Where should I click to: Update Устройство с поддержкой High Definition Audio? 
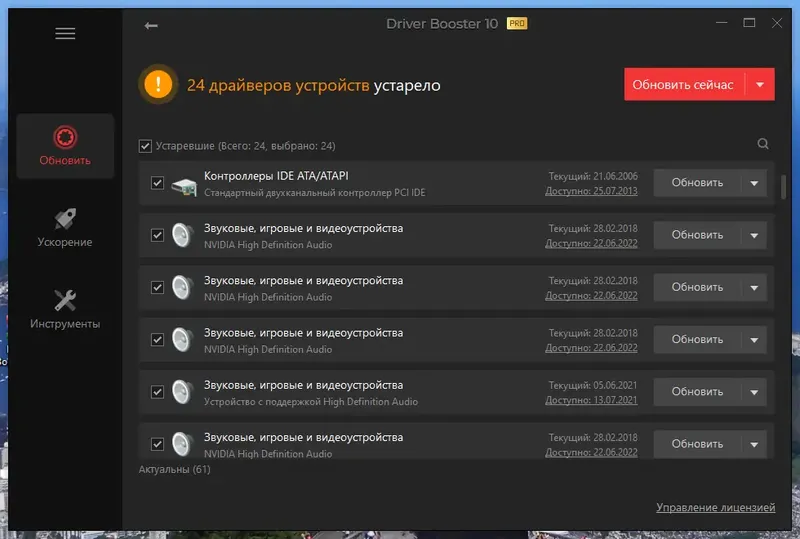point(697,392)
